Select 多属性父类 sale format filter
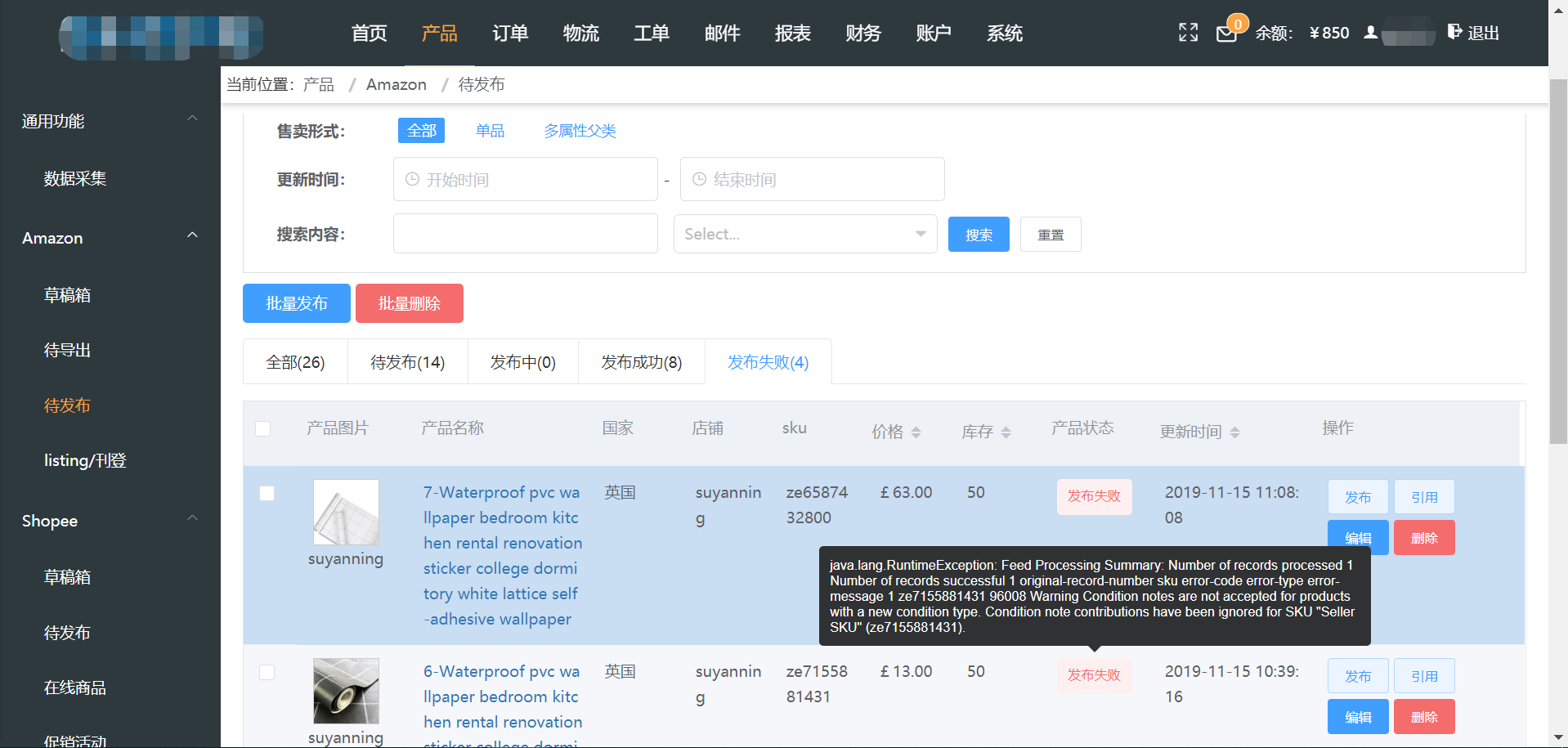 point(580,131)
